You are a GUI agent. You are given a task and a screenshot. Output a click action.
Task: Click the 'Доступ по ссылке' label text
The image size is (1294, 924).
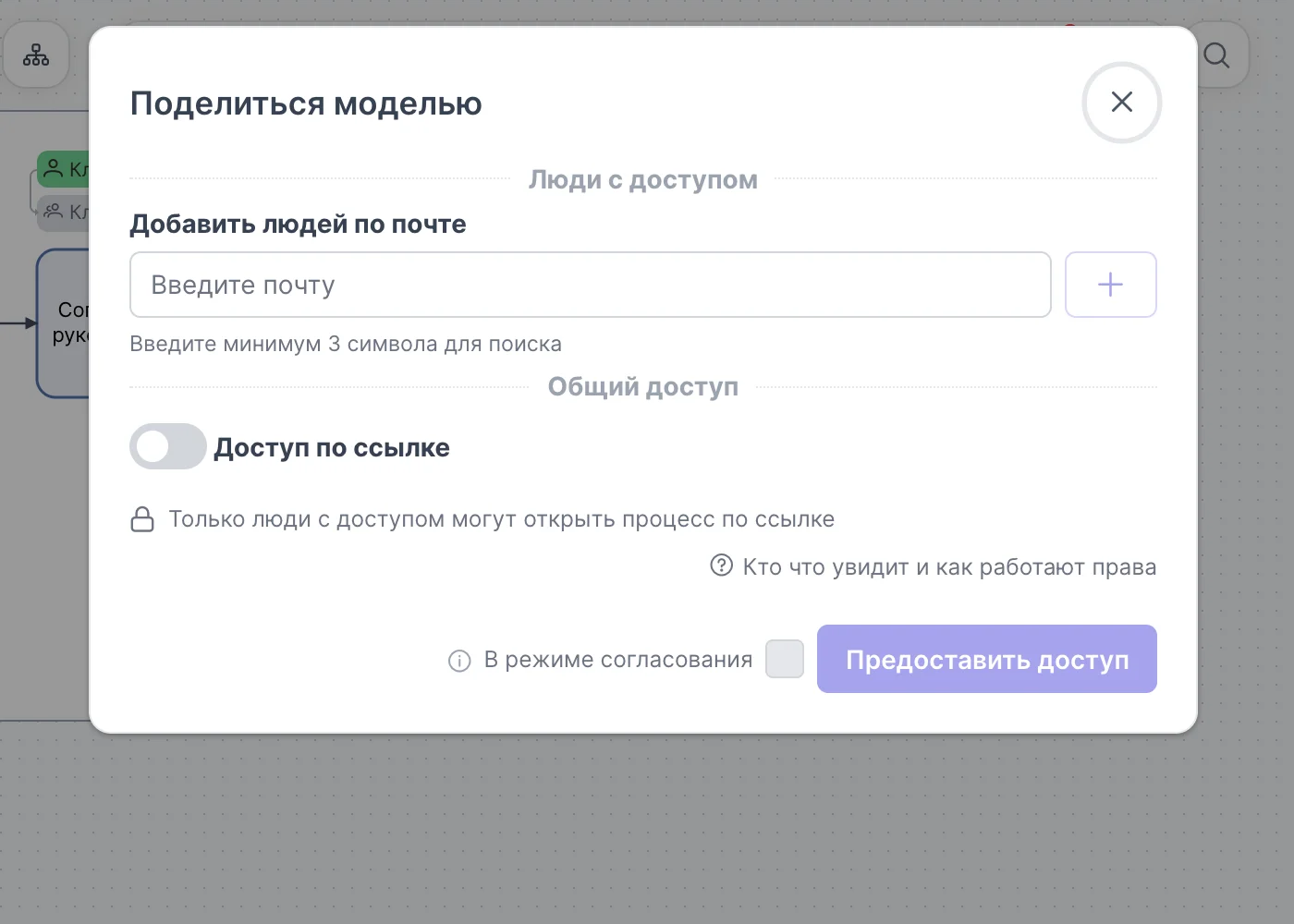click(x=332, y=447)
